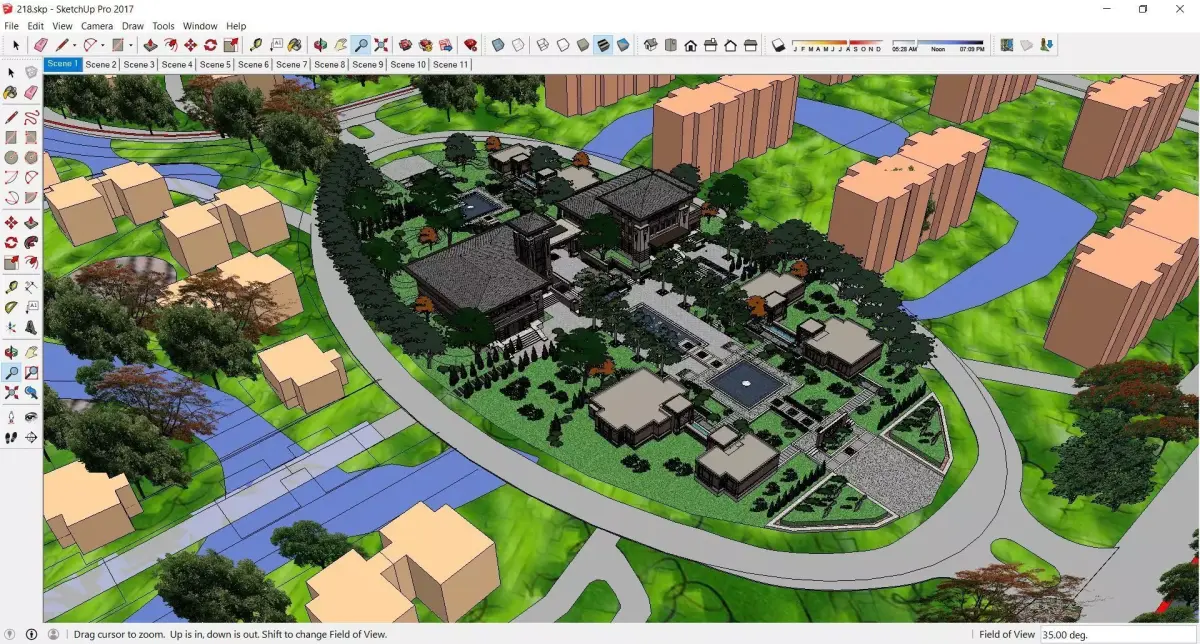
Task: Activate the Push/Pull tool in top toolbar
Action: 150,45
